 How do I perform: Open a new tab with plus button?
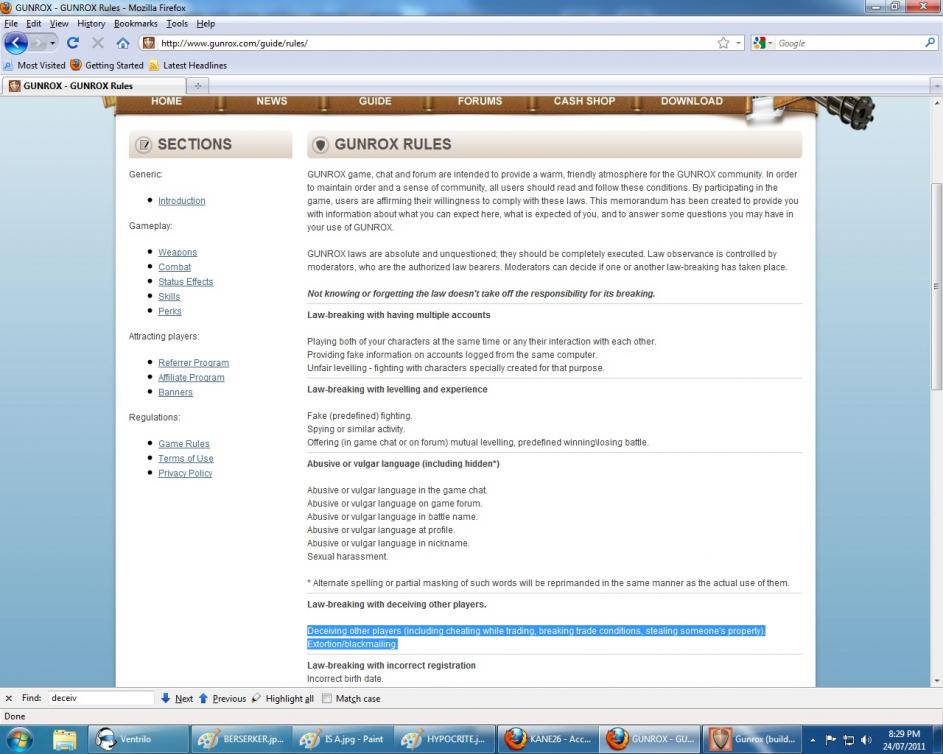click(197, 86)
